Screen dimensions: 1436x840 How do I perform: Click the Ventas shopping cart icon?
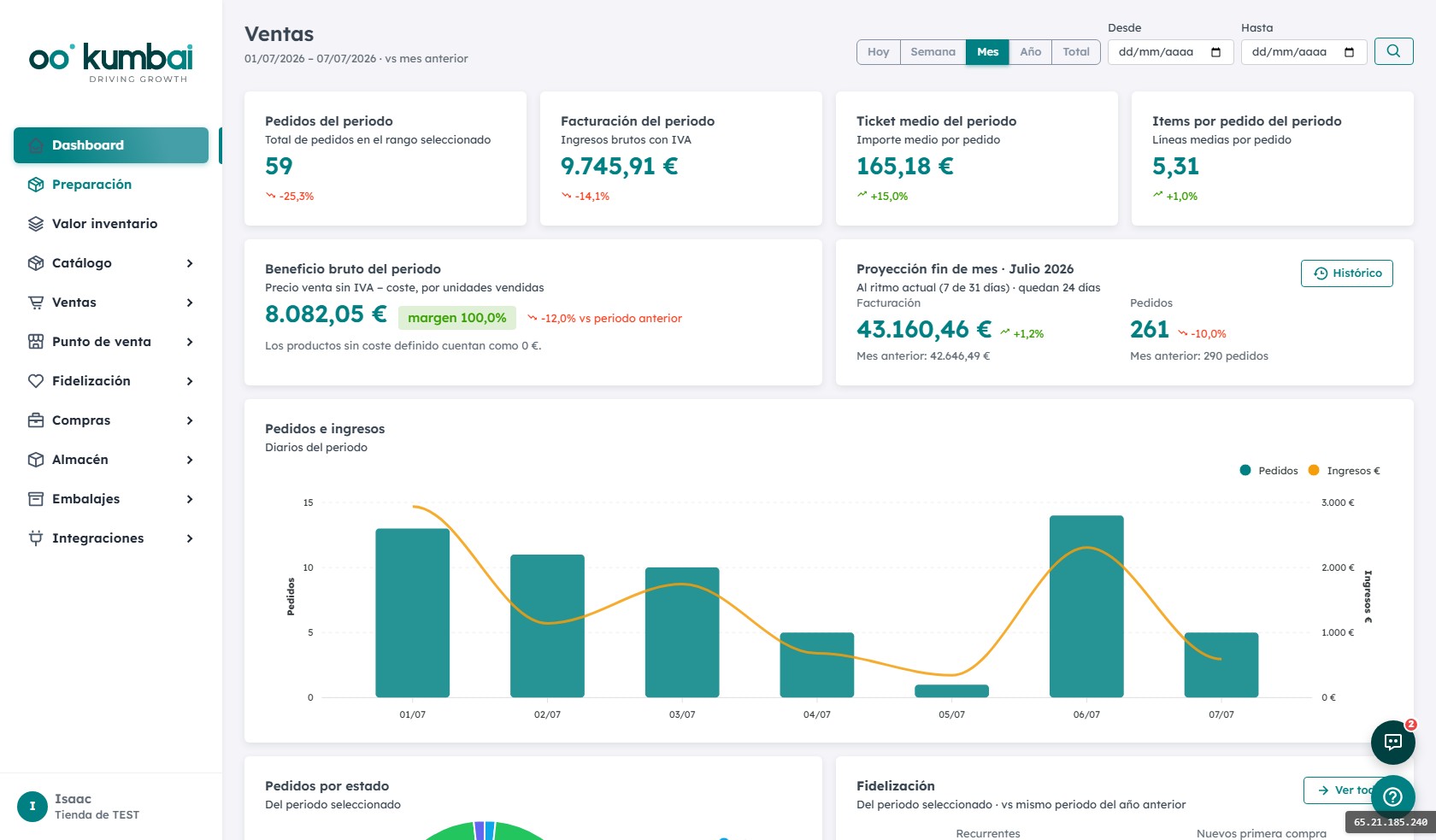click(x=36, y=303)
